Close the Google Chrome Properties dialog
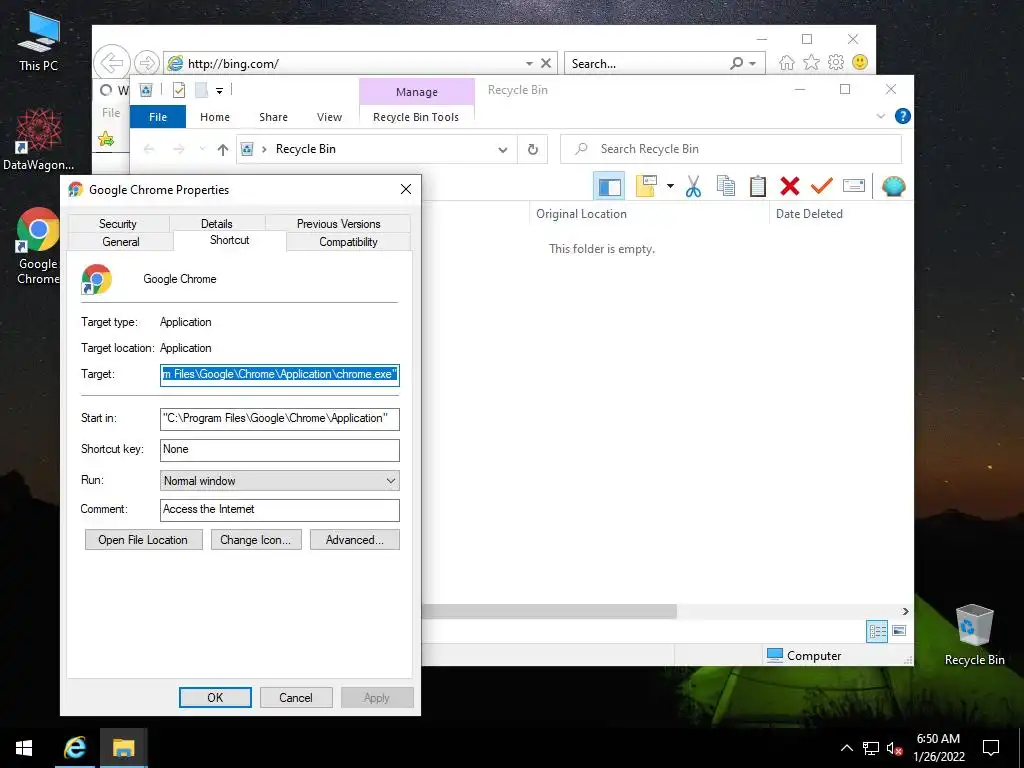This screenshot has width=1024, height=768. pyautogui.click(x=406, y=189)
